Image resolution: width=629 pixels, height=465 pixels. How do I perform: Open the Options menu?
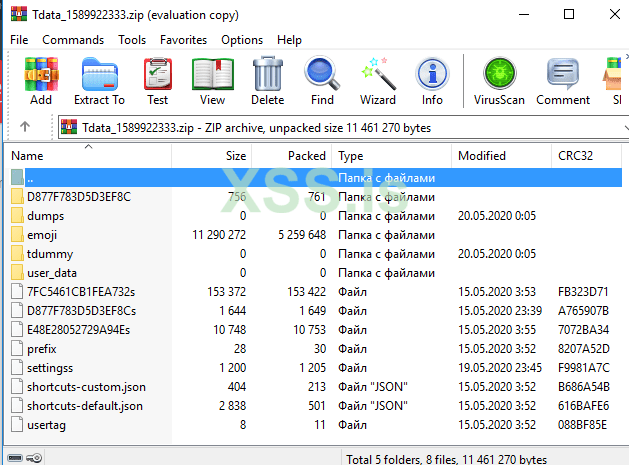(x=242, y=40)
